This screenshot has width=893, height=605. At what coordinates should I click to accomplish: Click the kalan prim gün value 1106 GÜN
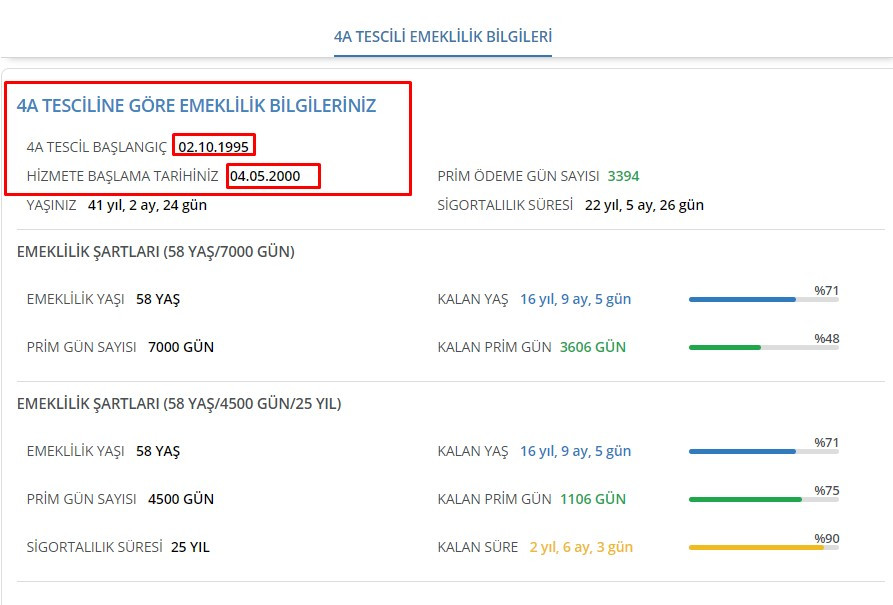(x=592, y=499)
